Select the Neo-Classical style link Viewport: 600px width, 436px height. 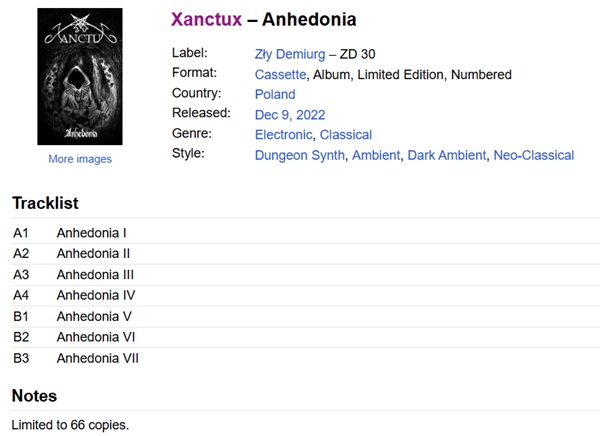(x=535, y=155)
